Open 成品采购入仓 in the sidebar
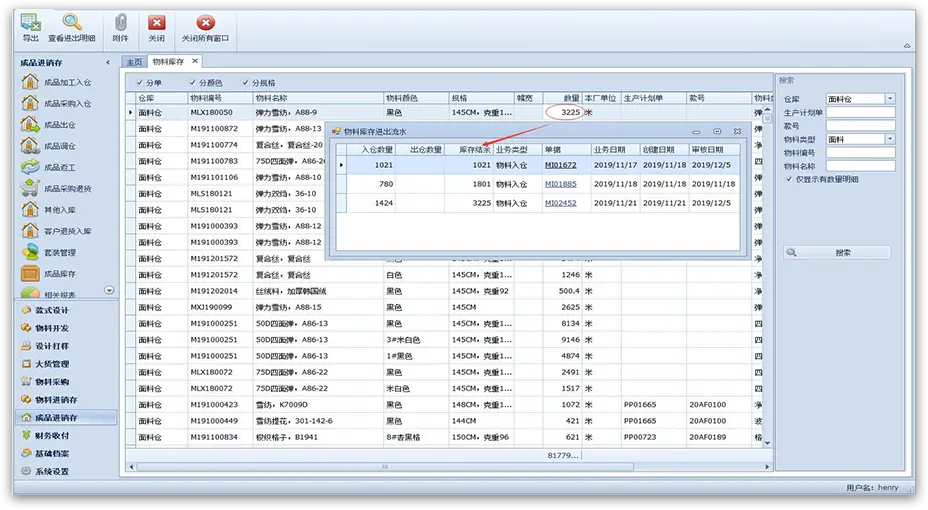Viewport: 928px width, 510px height. tap(56, 104)
